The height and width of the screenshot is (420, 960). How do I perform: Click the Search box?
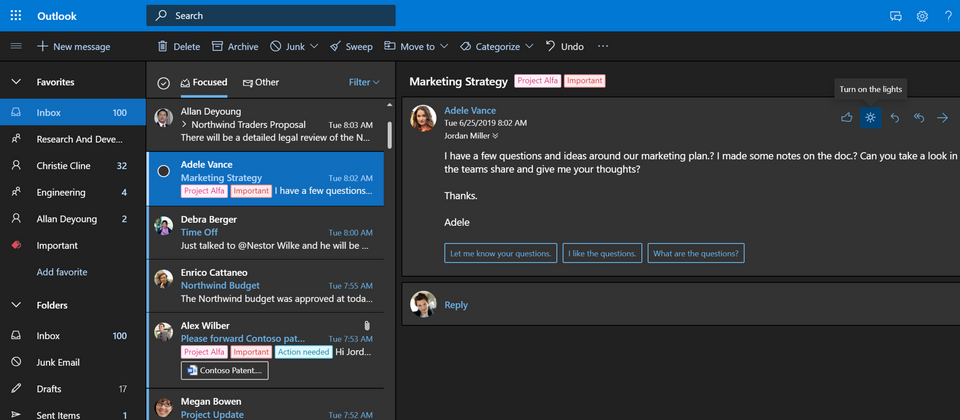(x=271, y=16)
